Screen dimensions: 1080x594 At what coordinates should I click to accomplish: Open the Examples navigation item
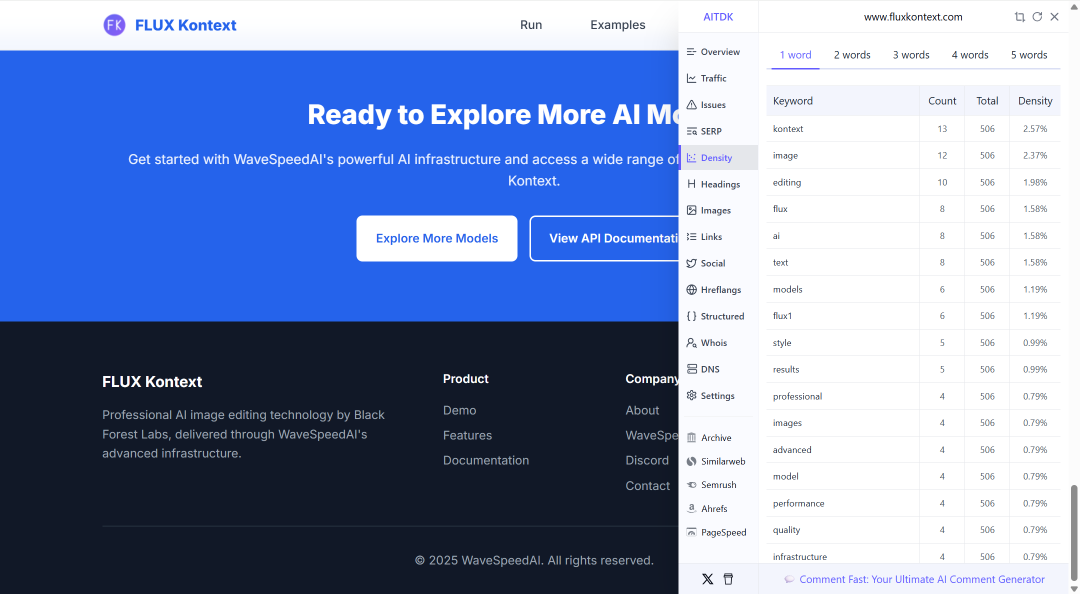pos(618,25)
